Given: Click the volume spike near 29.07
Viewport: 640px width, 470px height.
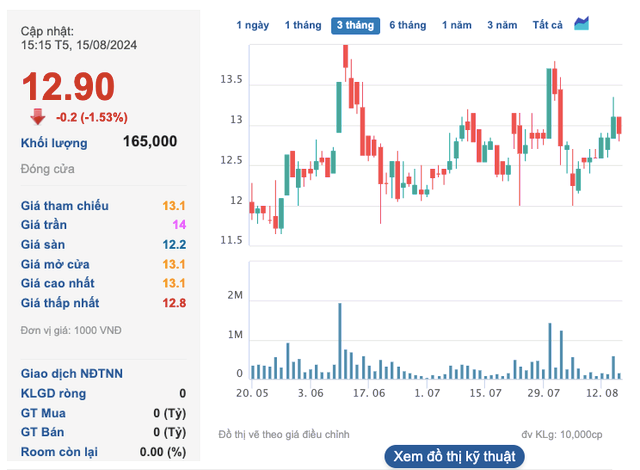Looking at the screenshot, I should coord(550,350).
